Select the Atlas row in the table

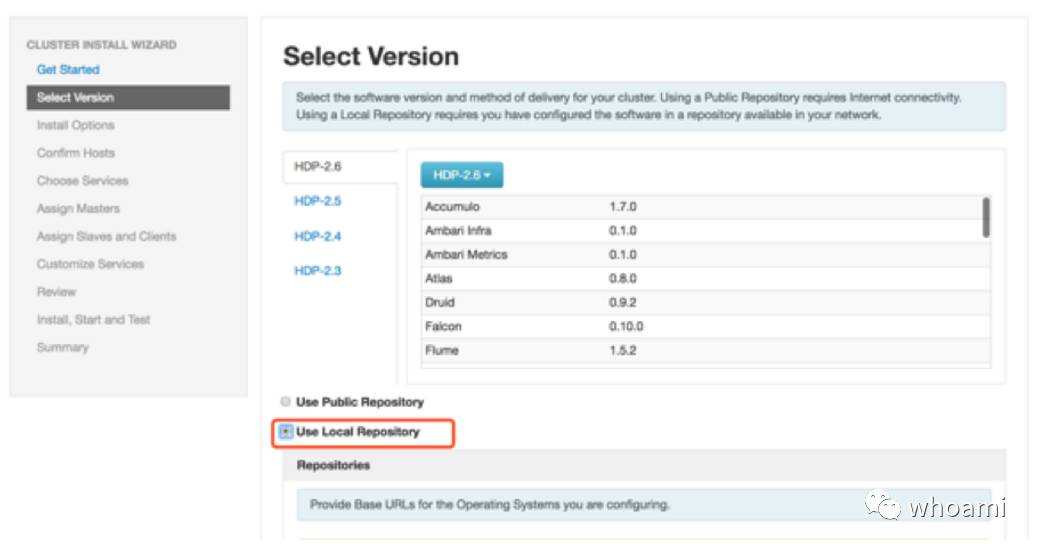coord(702,279)
